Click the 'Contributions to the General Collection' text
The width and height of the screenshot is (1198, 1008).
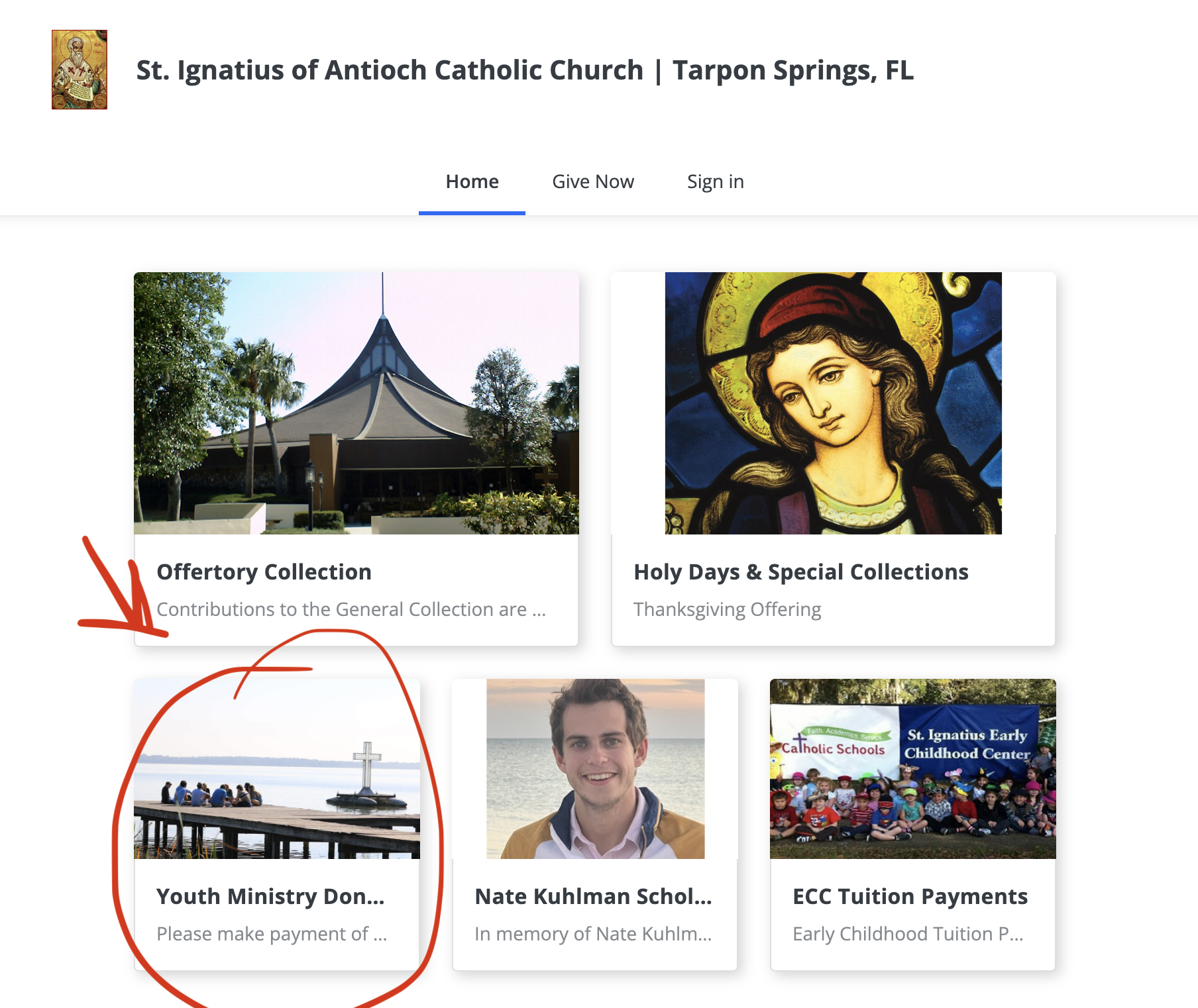pyautogui.click(x=352, y=609)
